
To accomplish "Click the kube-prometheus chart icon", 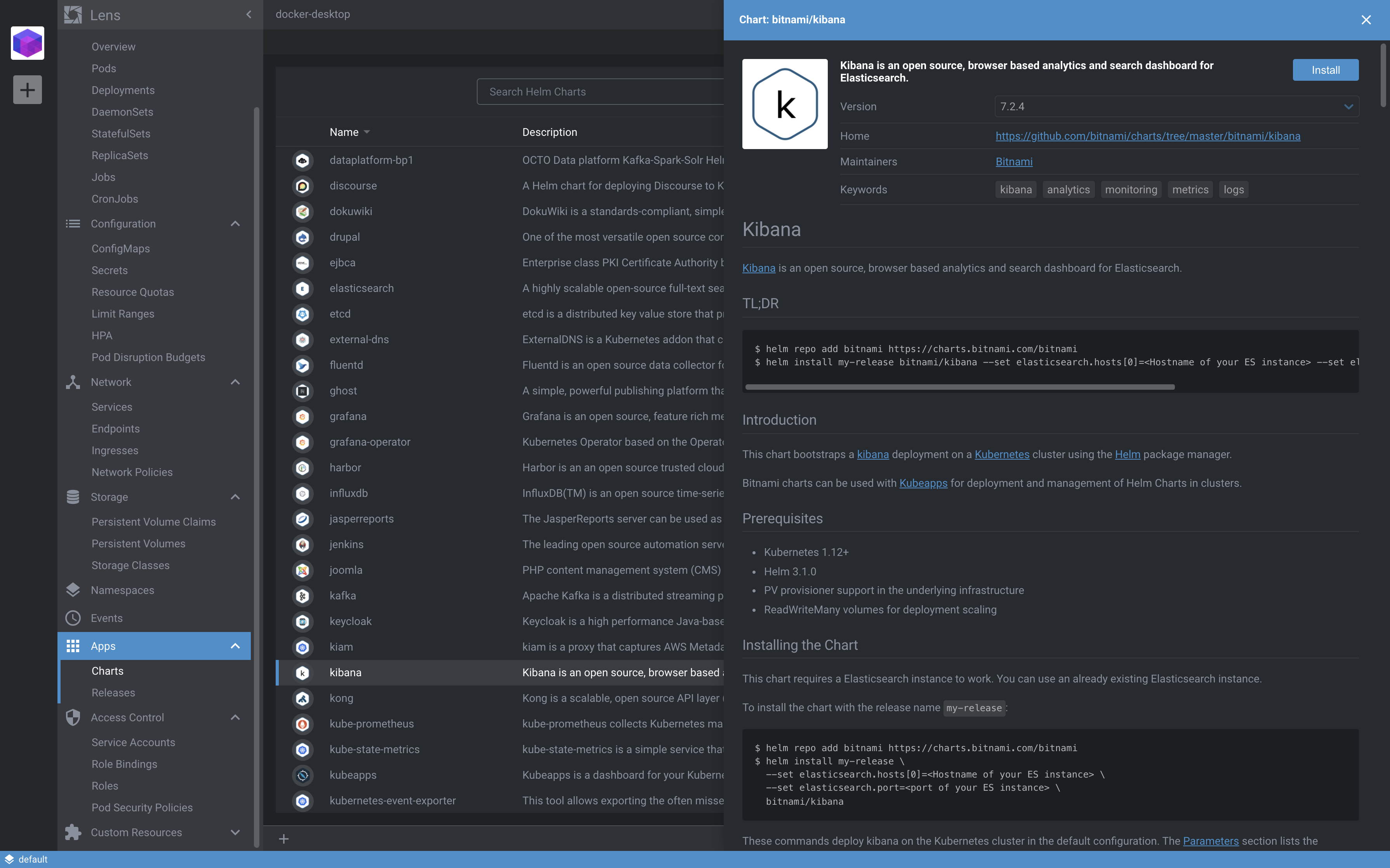I will tap(302, 724).
